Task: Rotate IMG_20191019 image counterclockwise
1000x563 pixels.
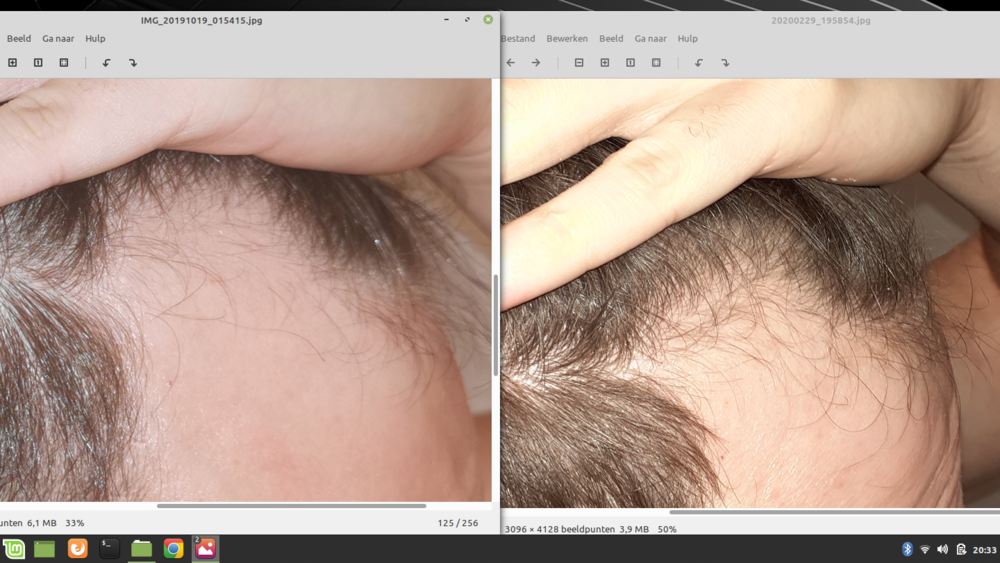Action: 107,63
